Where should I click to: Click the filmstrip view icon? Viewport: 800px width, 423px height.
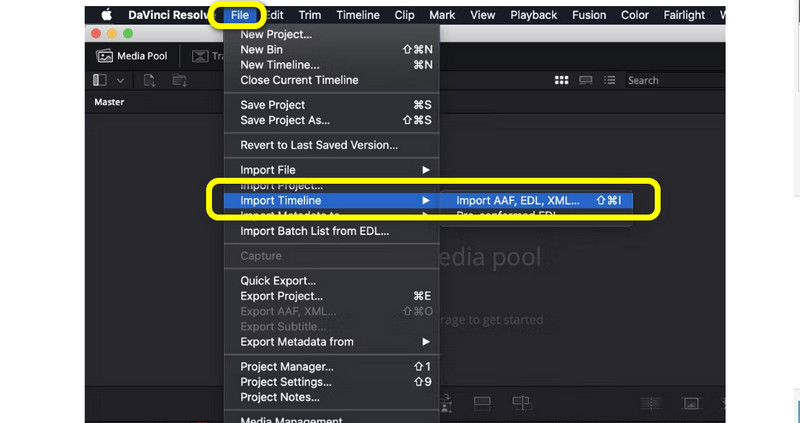(586, 80)
